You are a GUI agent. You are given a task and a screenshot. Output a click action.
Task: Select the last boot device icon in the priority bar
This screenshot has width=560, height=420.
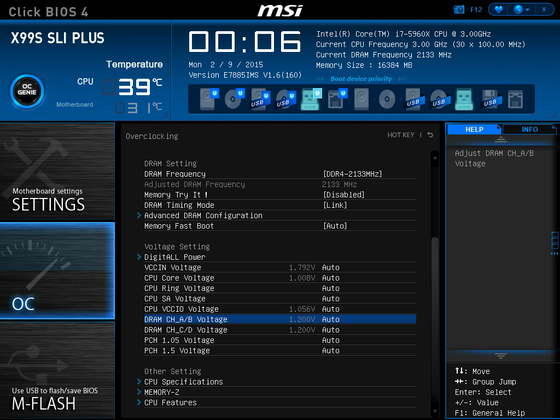[515, 99]
